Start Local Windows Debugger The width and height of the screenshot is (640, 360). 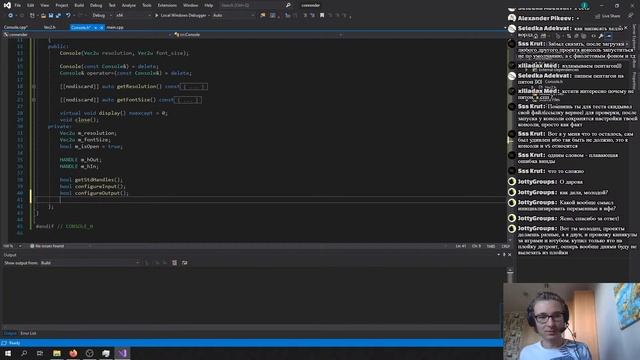point(181,16)
